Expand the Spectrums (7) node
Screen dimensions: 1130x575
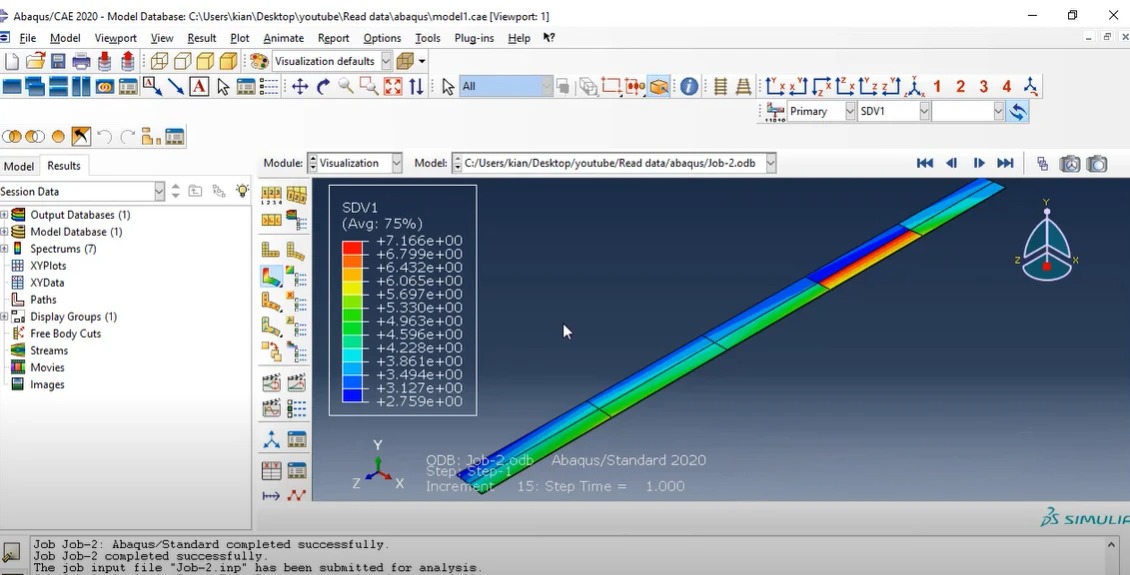point(4,249)
